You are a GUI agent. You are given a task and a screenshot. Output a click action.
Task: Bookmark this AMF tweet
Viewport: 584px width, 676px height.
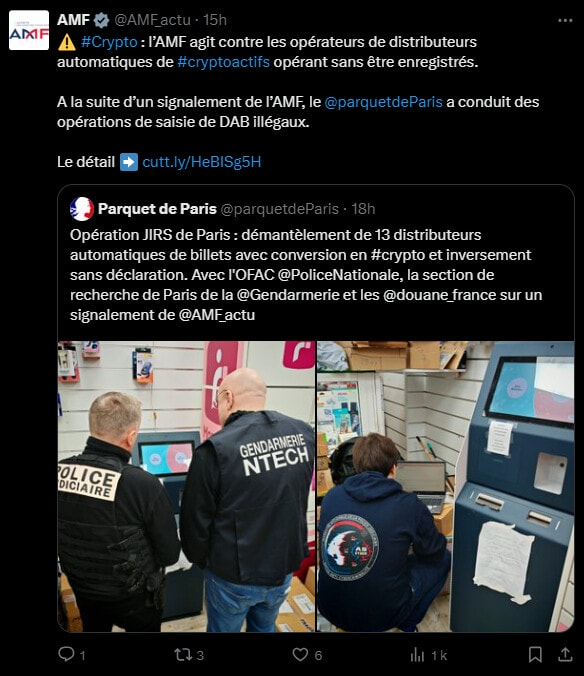coord(535,654)
